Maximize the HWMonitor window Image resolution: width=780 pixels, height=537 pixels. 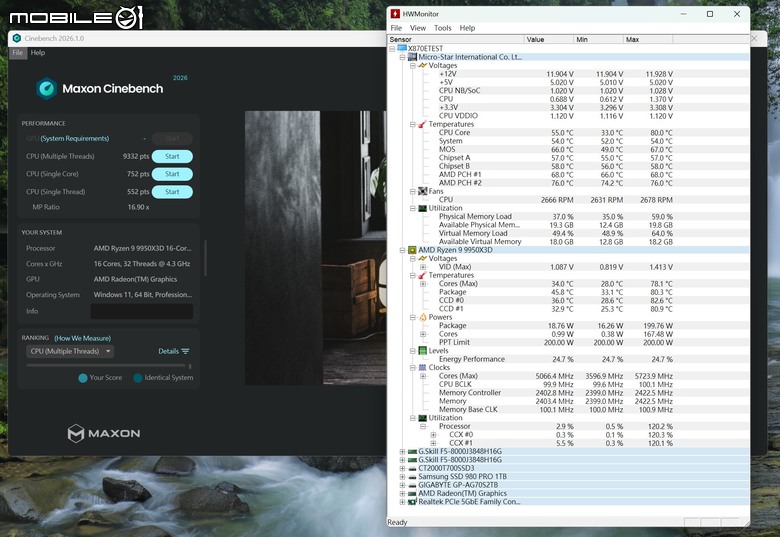[x=710, y=14]
